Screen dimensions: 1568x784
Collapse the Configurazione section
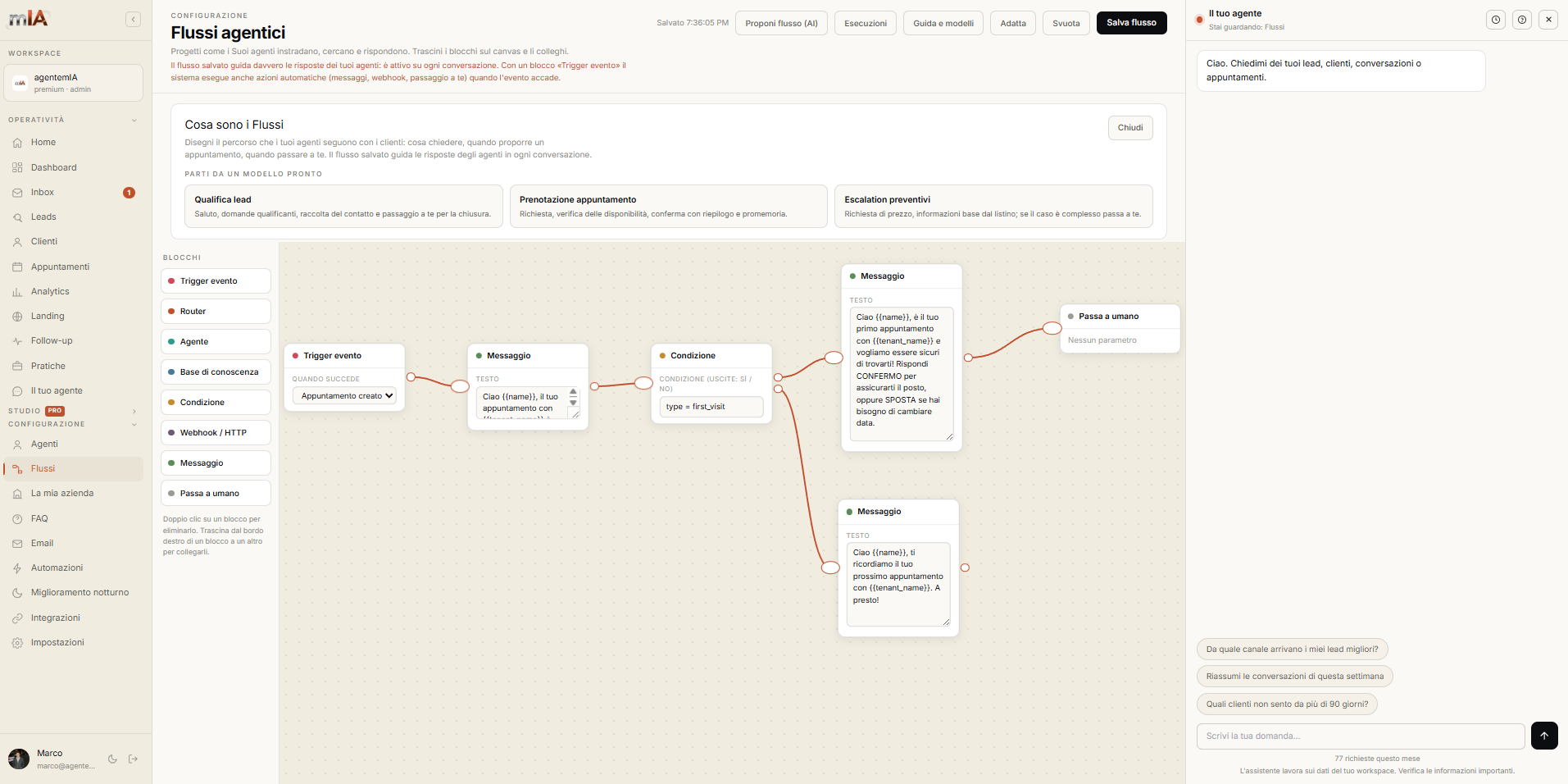click(x=134, y=425)
